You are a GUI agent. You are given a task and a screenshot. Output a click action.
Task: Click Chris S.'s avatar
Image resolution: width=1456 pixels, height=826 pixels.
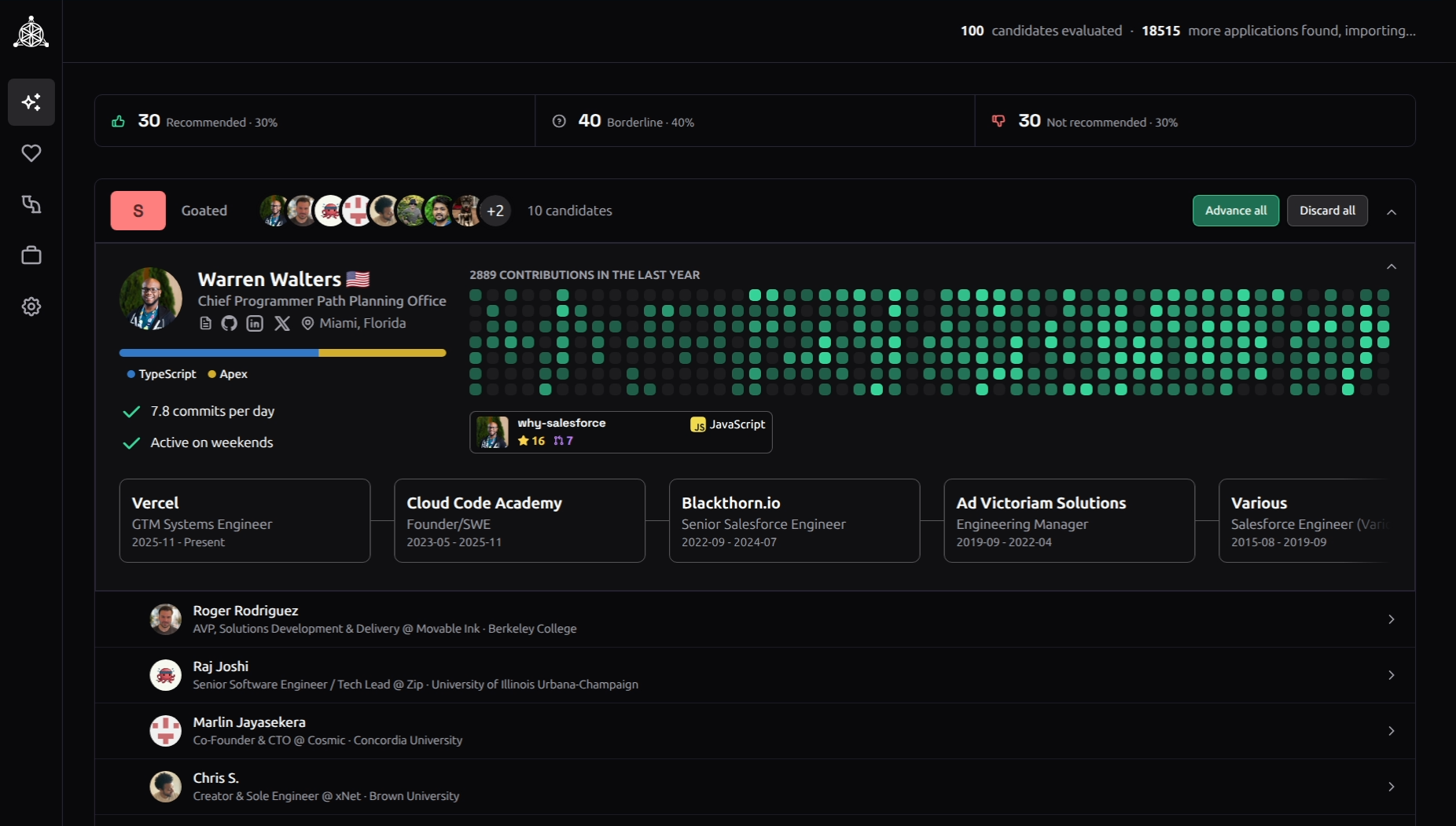(x=166, y=787)
